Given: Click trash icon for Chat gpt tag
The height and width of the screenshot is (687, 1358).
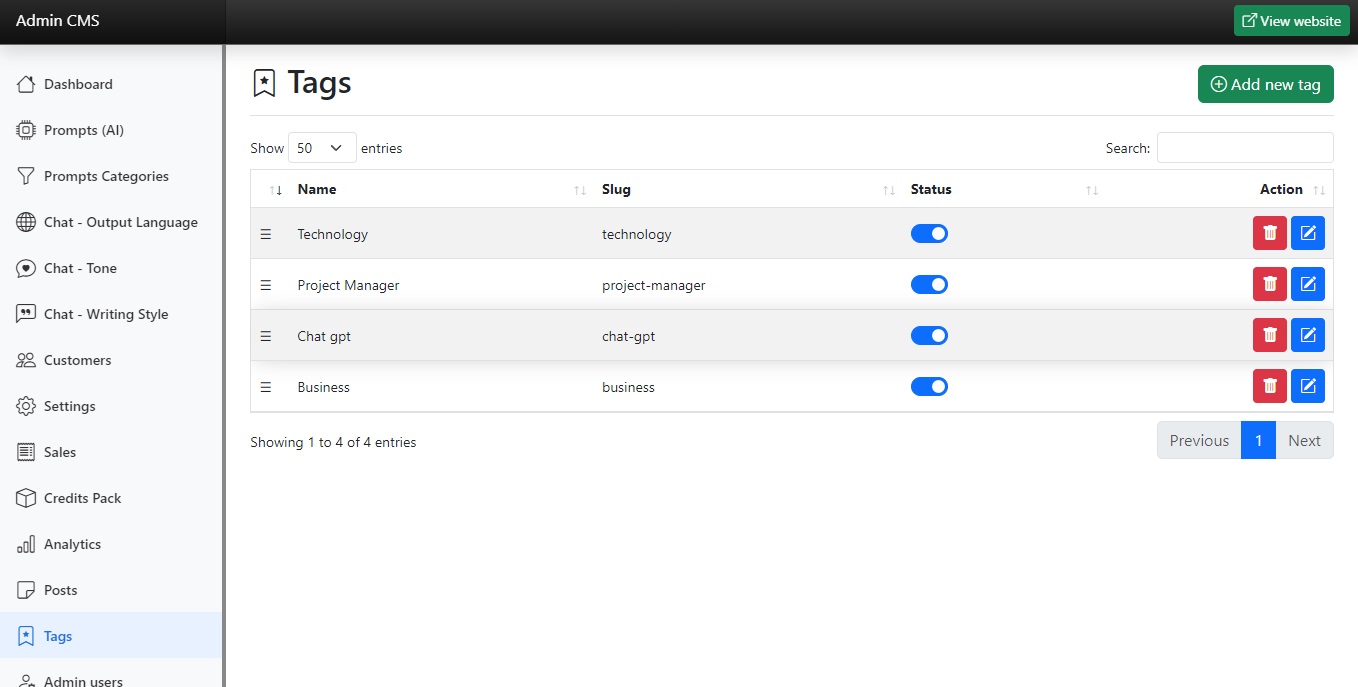Looking at the screenshot, I should click(1269, 335).
